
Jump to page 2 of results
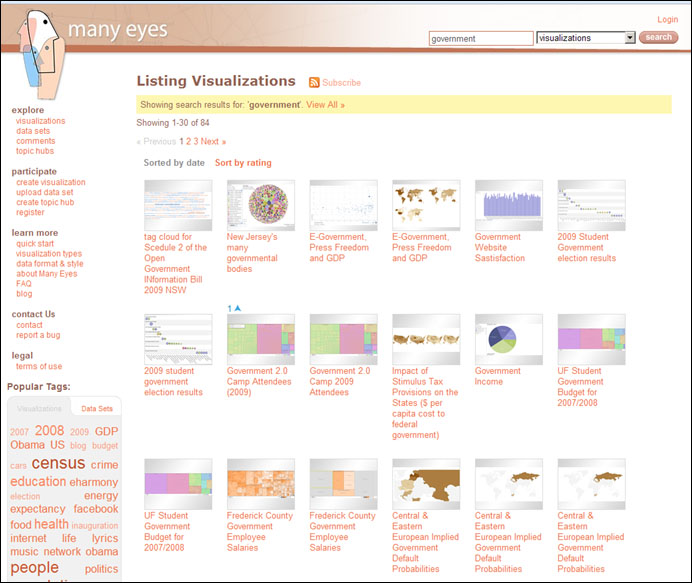(189, 142)
